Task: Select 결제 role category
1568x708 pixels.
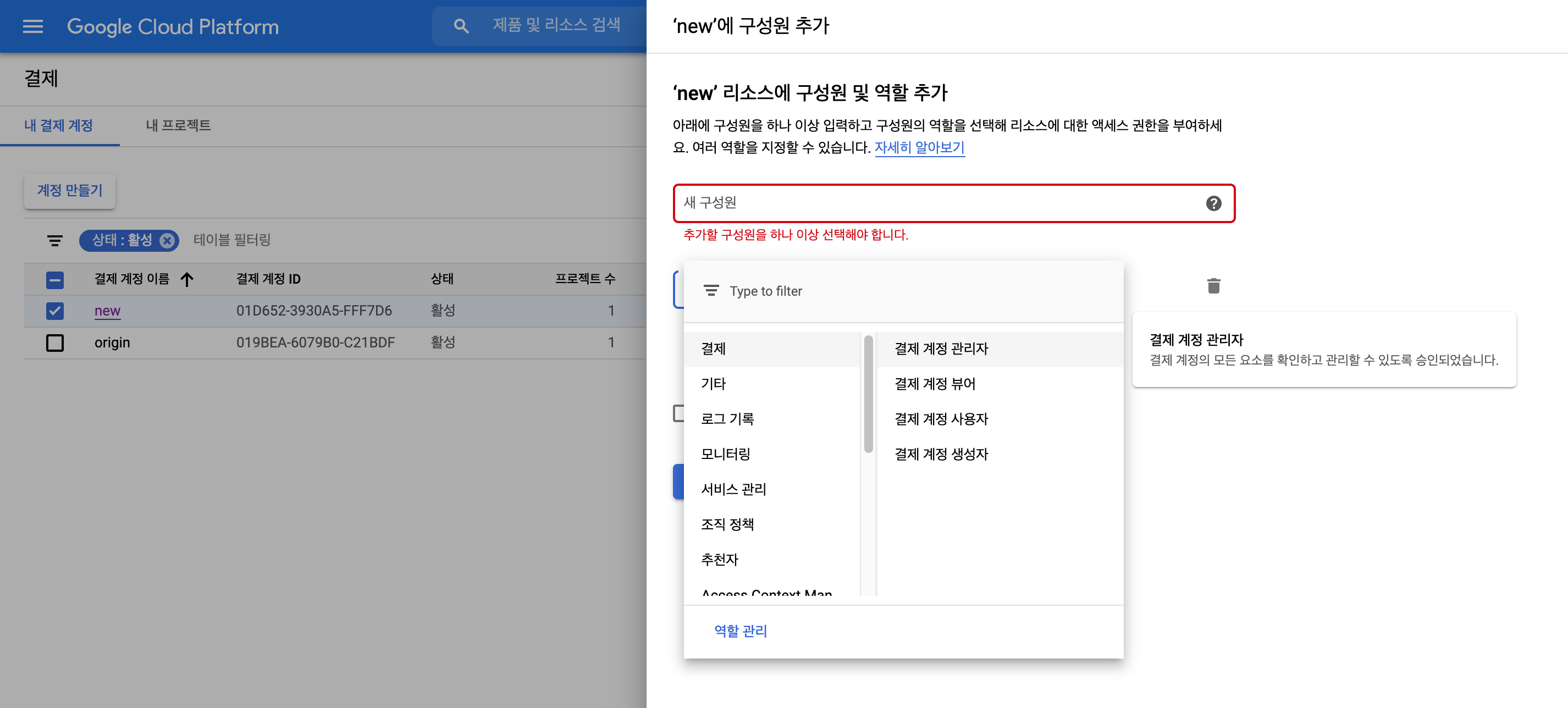Action: tap(772, 349)
